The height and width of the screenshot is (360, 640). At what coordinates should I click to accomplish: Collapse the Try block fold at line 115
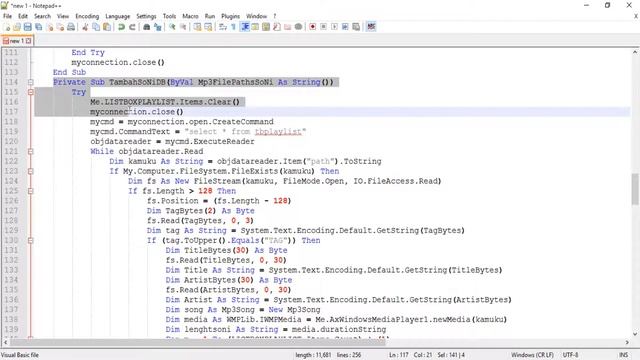pos(31,92)
